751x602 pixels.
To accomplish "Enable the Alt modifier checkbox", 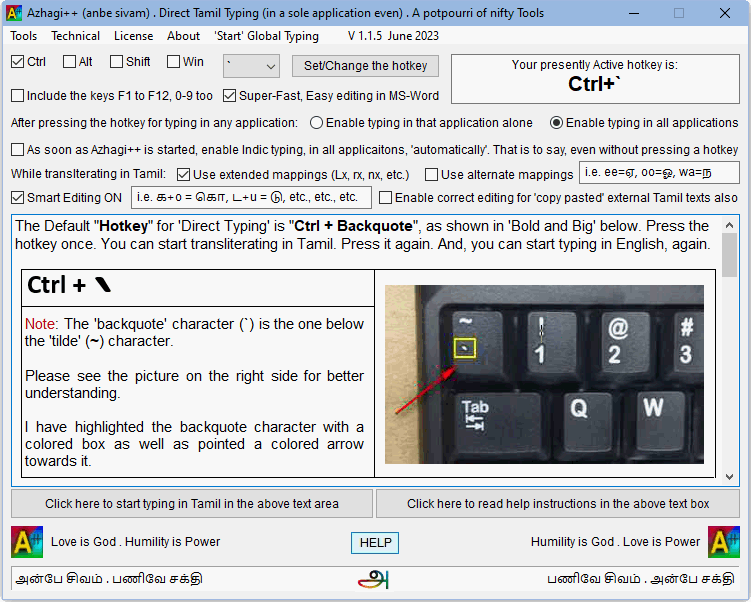I will coord(69,62).
